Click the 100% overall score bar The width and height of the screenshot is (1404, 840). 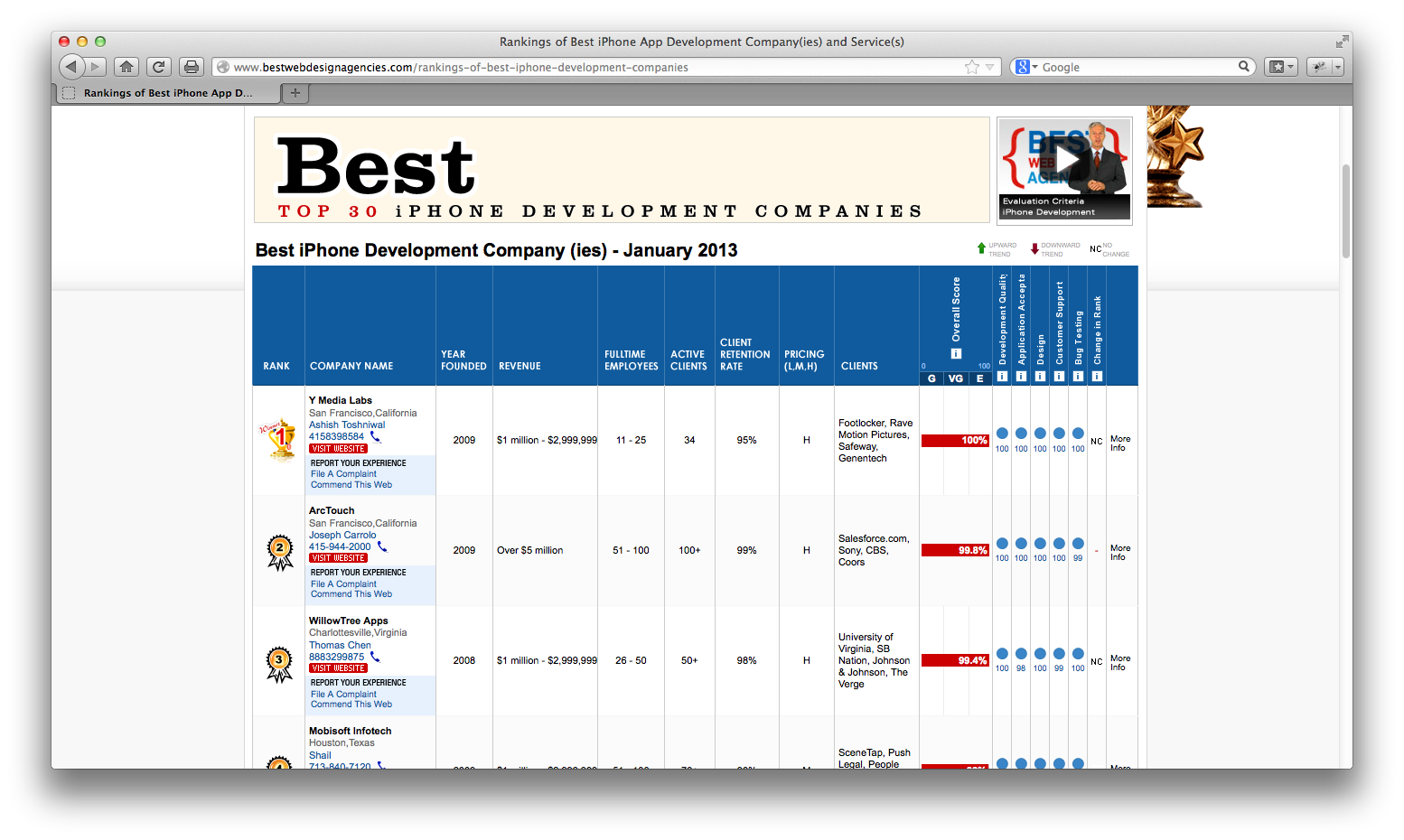(955, 441)
